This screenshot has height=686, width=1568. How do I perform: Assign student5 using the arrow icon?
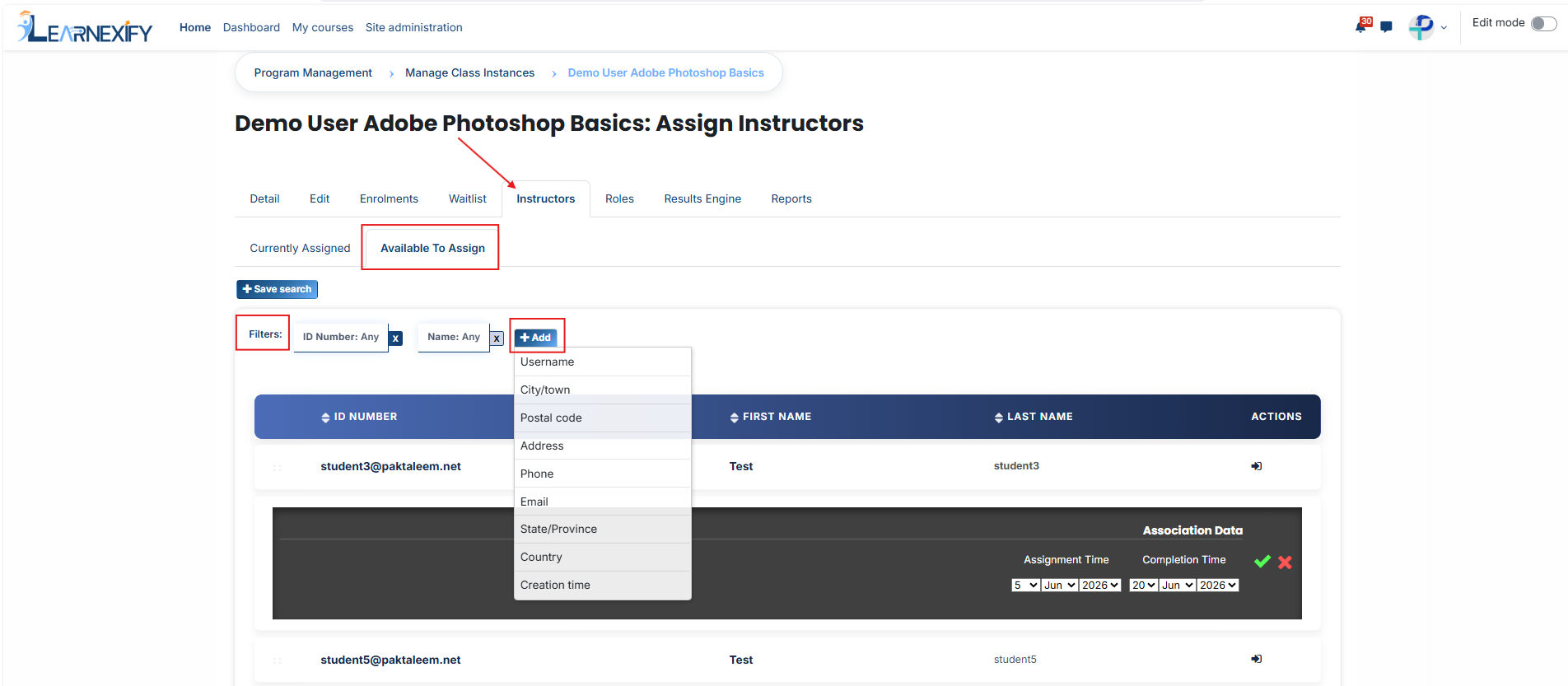[x=1257, y=659]
